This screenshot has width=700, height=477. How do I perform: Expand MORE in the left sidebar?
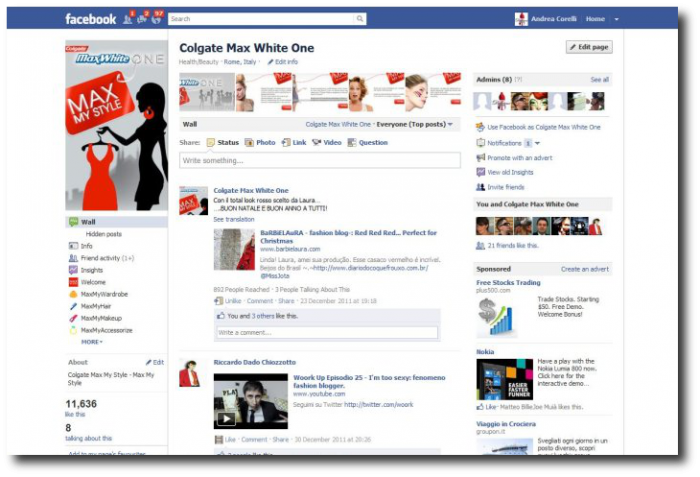coord(92,342)
